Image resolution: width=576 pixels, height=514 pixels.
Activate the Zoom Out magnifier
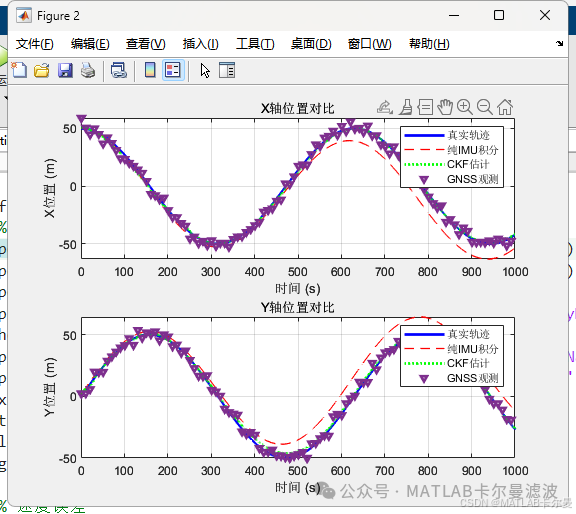(x=485, y=107)
